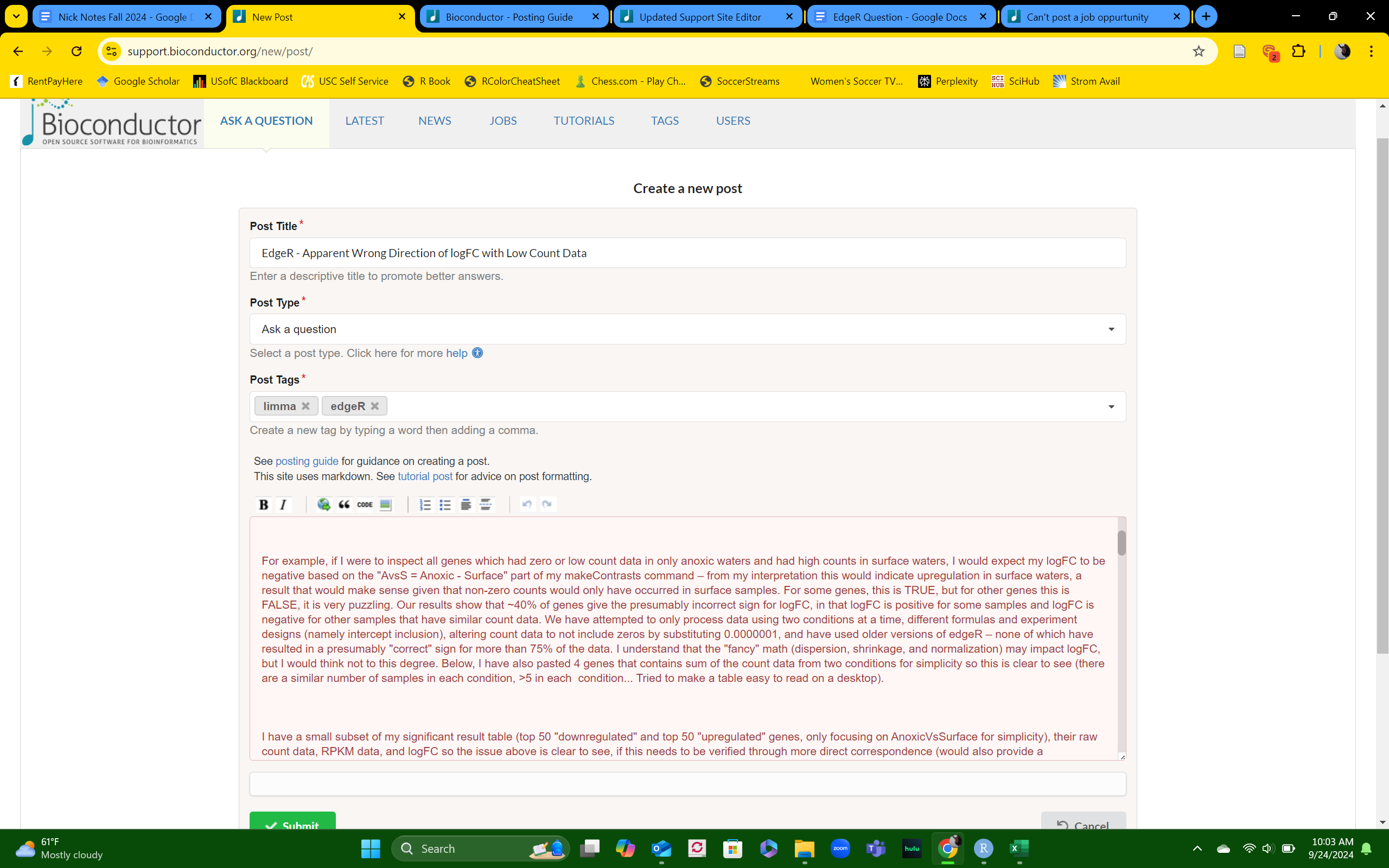Click the Post Title input field
Viewport: 1389px width, 868px height.
[687, 252]
